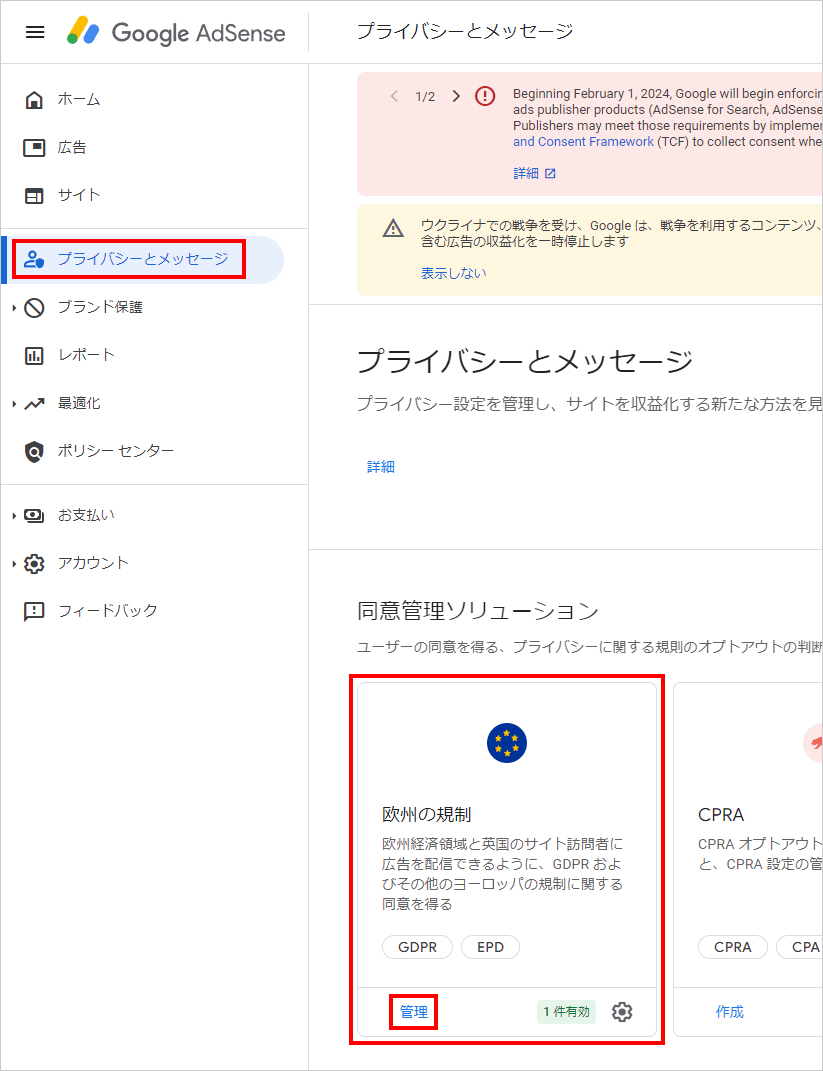Click the CPRA tag chip
This screenshot has width=823, height=1071.
(x=733, y=947)
